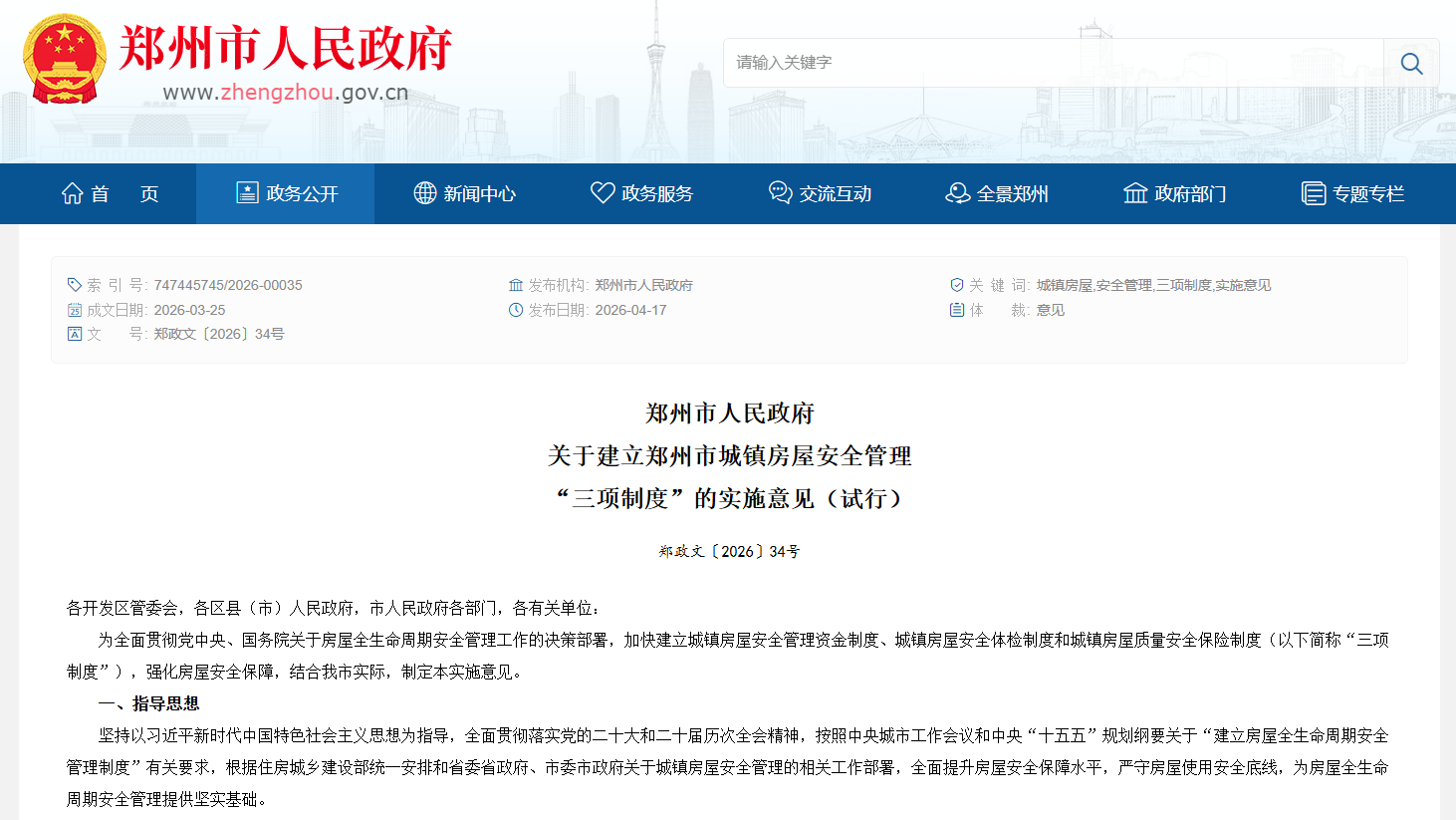Click the national emblem logo

[x=65, y=59]
